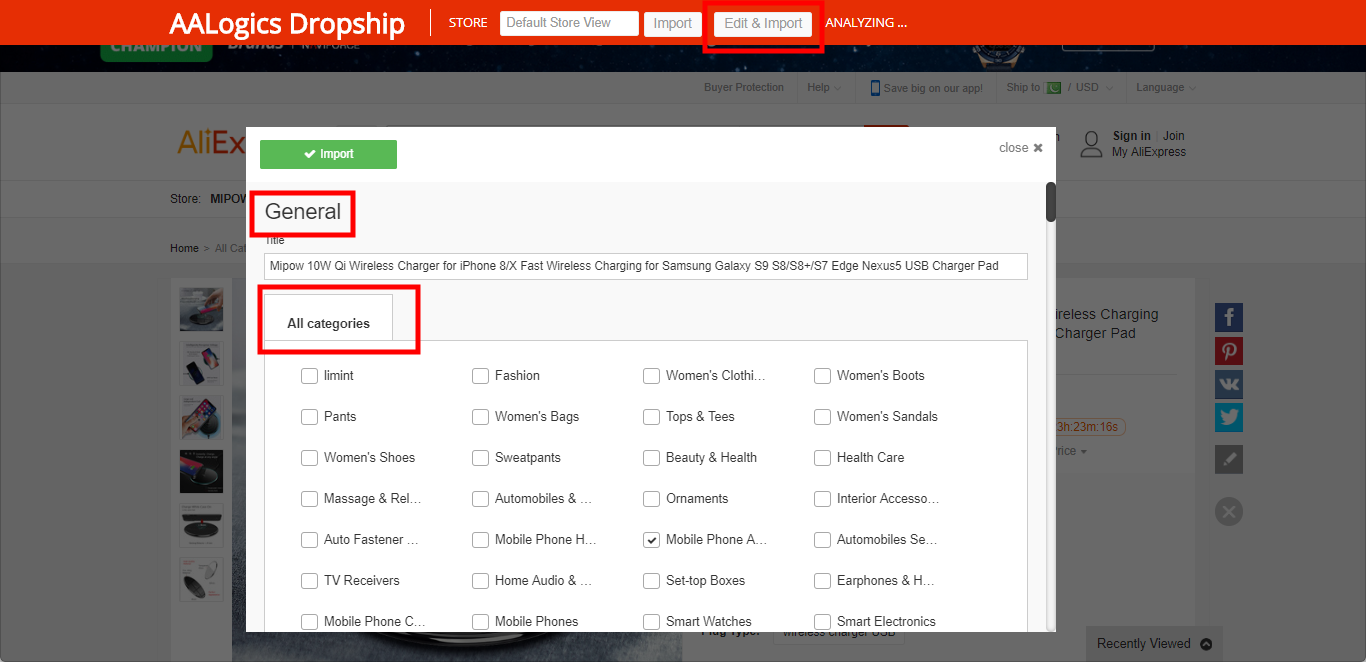Click the Join link
The height and width of the screenshot is (662, 1366).
pyautogui.click(x=1174, y=136)
